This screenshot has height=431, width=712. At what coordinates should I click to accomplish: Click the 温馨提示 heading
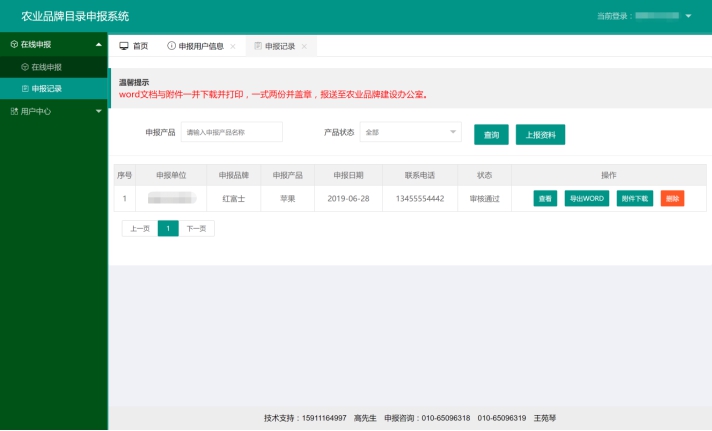(x=134, y=82)
